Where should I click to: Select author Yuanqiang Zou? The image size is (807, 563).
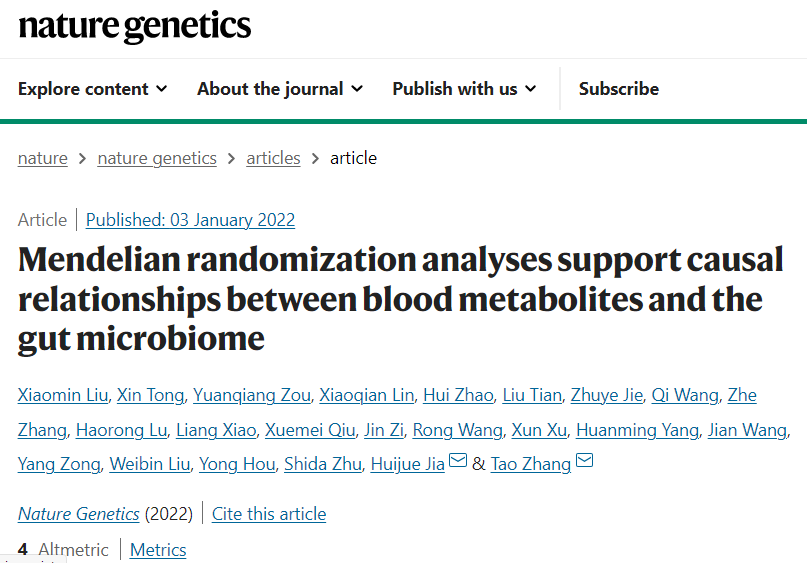tap(252, 395)
